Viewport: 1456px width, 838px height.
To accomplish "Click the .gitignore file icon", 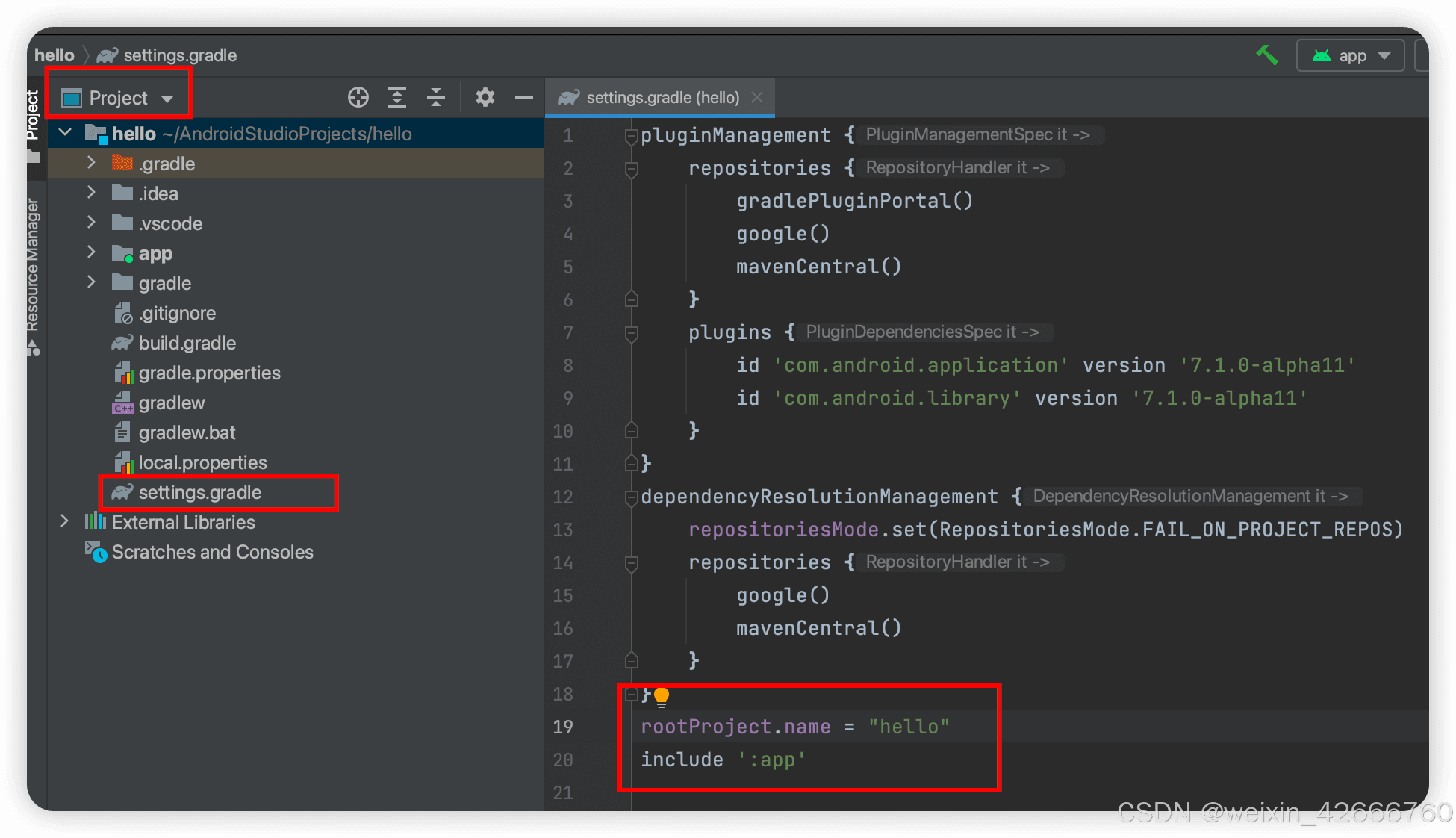I will (122, 313).
